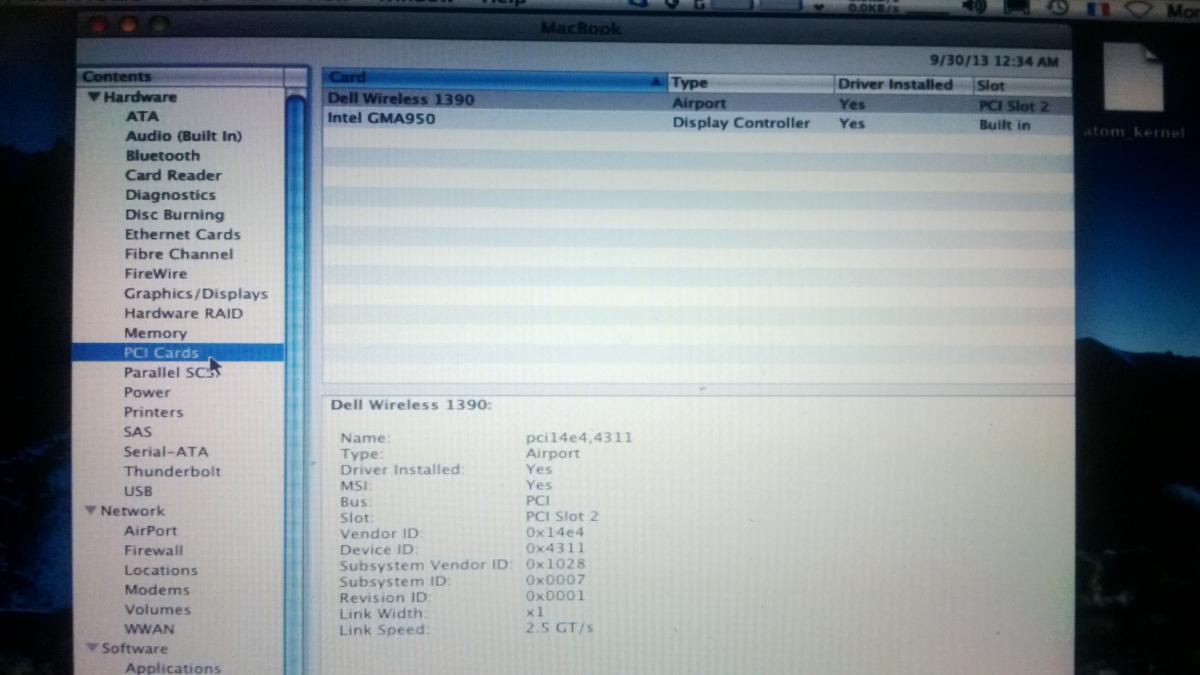Click the Subsystem ID value 0x0007
The width and height of the screenshot is (1200, 675).
click(555, 580)
